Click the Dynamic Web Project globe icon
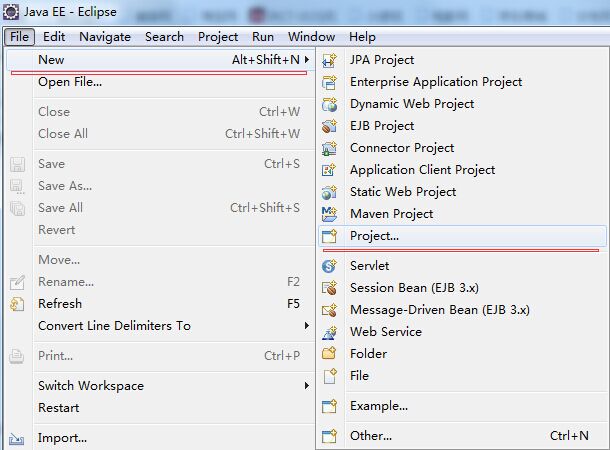The image size is (610, 450). click(x=330, y=104)
